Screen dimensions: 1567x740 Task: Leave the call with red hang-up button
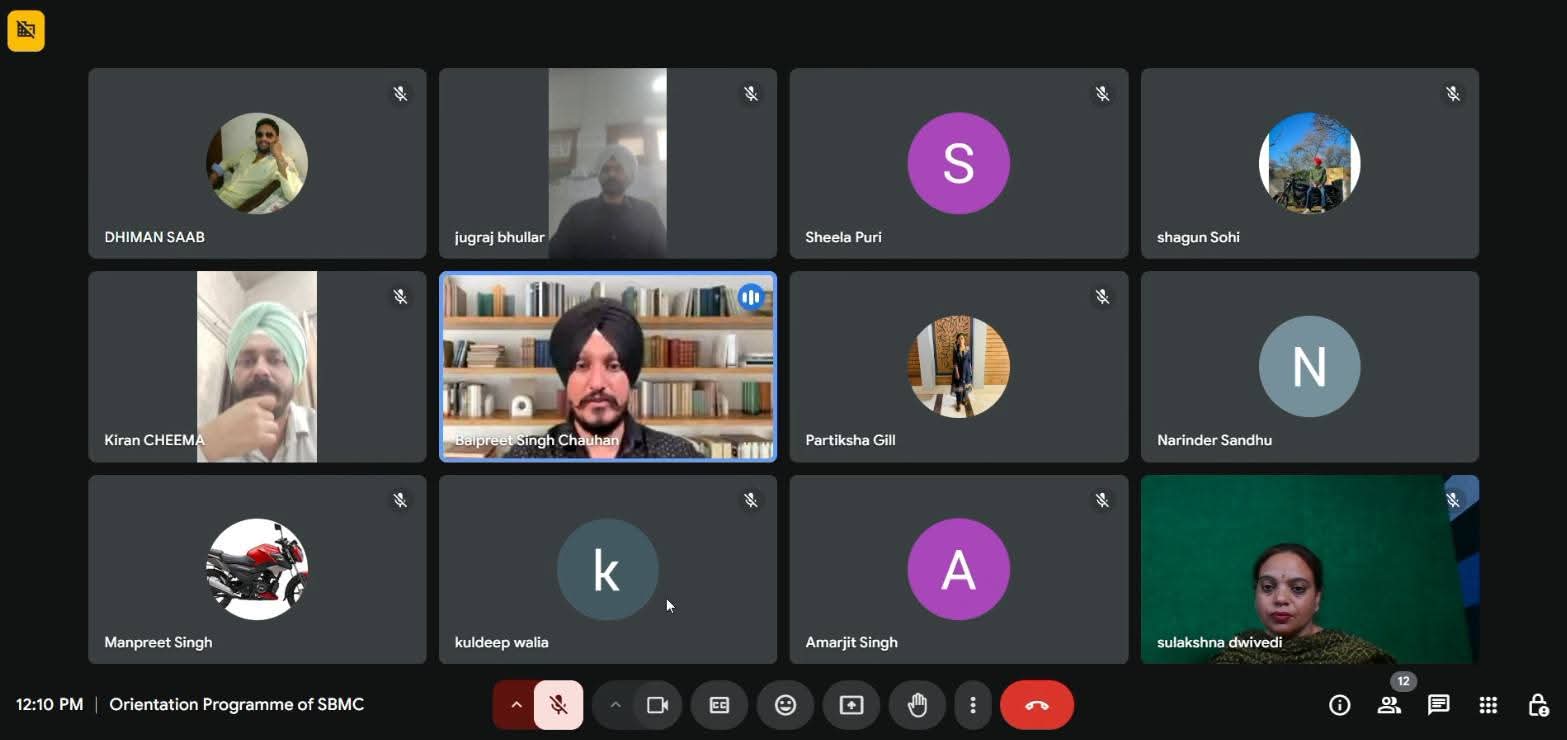[x=1037, y=705]
